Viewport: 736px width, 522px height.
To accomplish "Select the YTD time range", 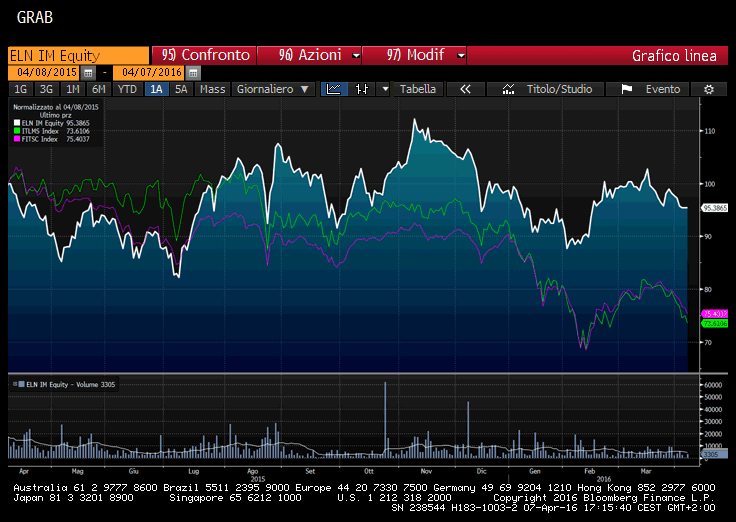I will click(127, 89).
